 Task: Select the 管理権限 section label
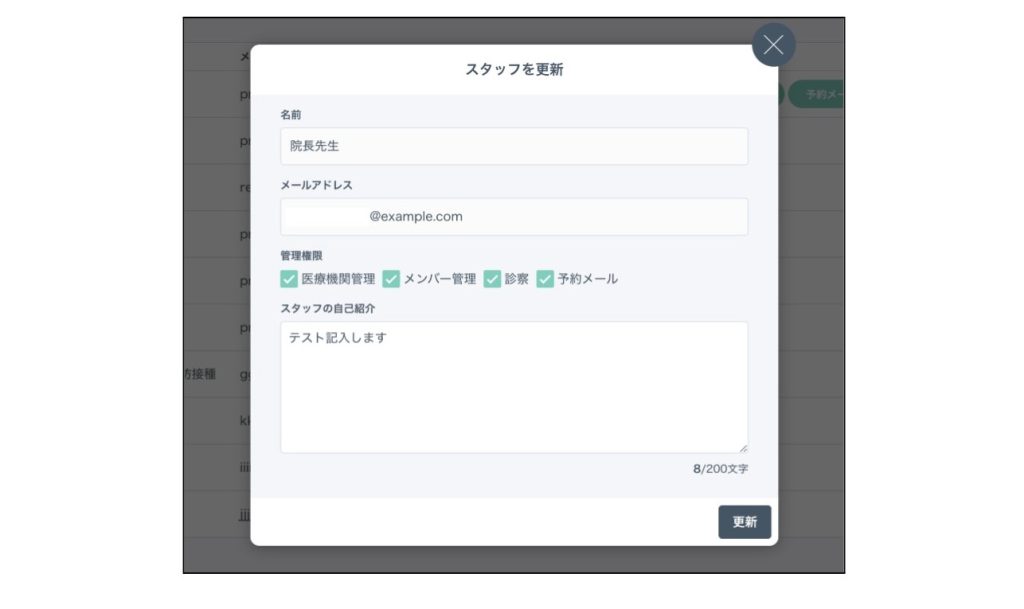pyautogui.click(x=301, y=256)
